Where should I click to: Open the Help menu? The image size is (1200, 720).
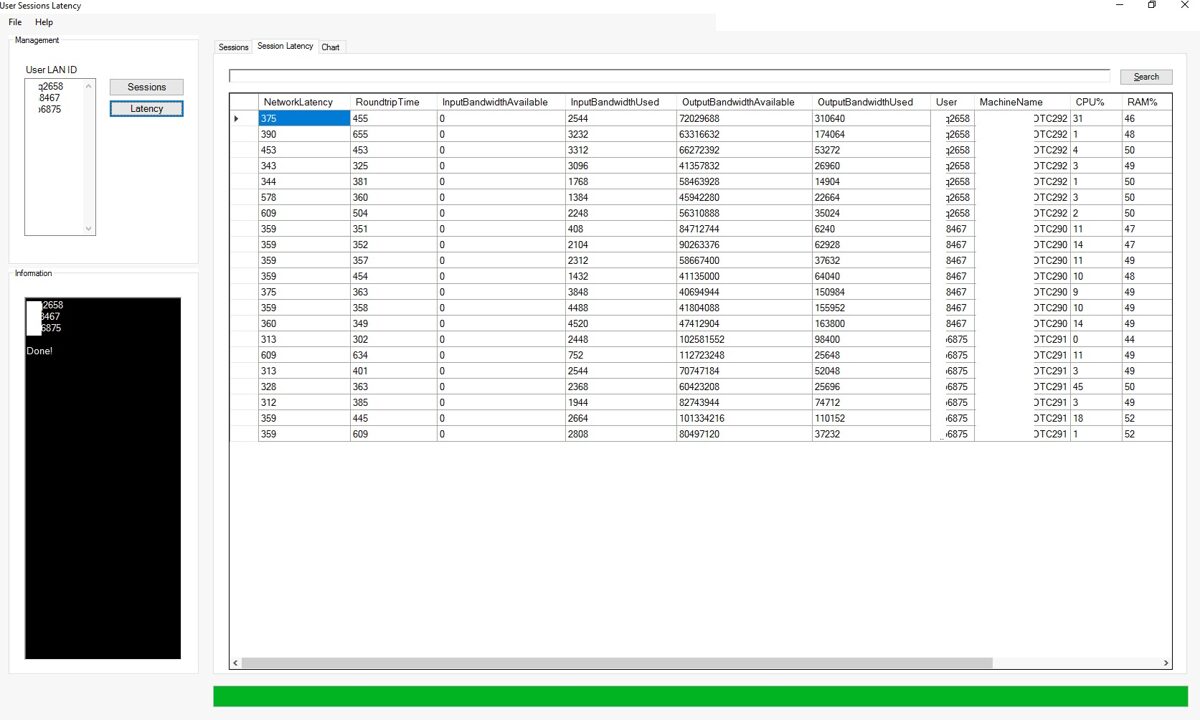point(44,22)
